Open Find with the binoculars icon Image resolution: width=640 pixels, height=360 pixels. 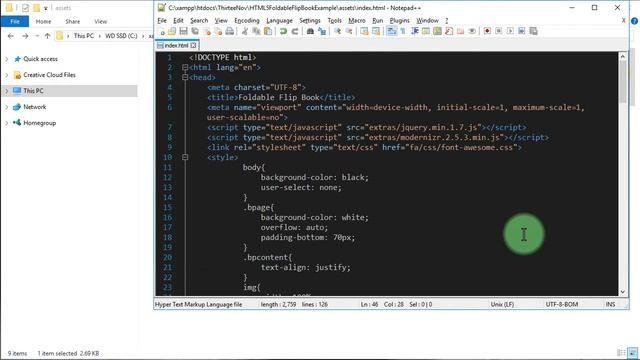pos(310,31)
